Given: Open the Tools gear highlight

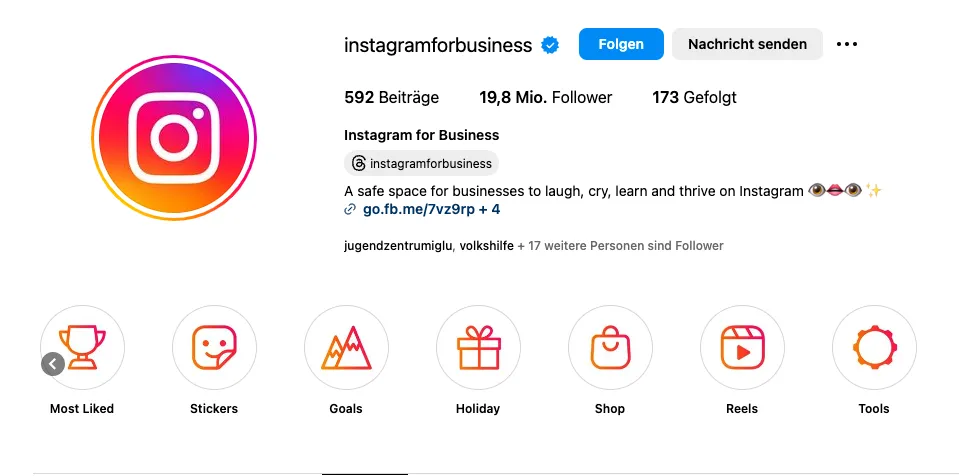Looking at the screenshot, I should (x=875, y=348).
